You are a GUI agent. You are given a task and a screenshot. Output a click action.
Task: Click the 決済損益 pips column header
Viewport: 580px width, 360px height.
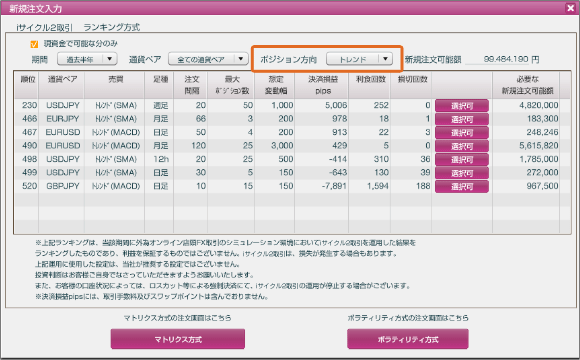[x=322, y=85]
